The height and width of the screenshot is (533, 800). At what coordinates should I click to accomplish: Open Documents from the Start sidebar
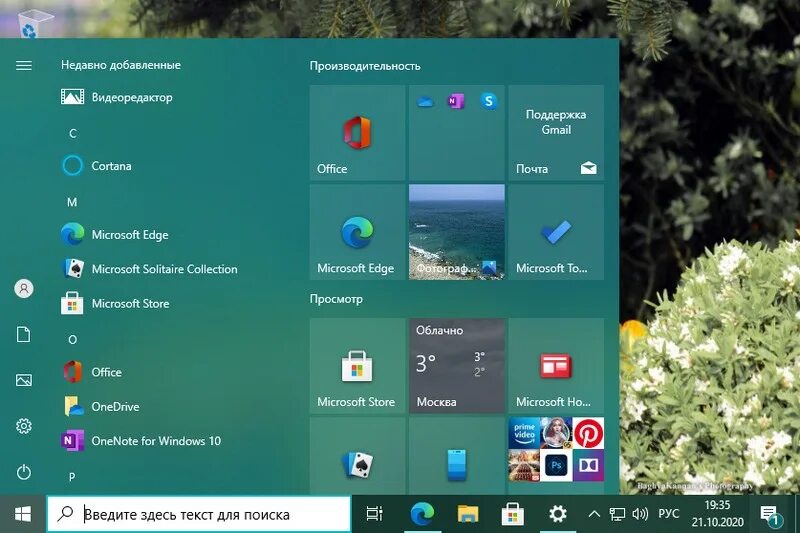[23, 335]
